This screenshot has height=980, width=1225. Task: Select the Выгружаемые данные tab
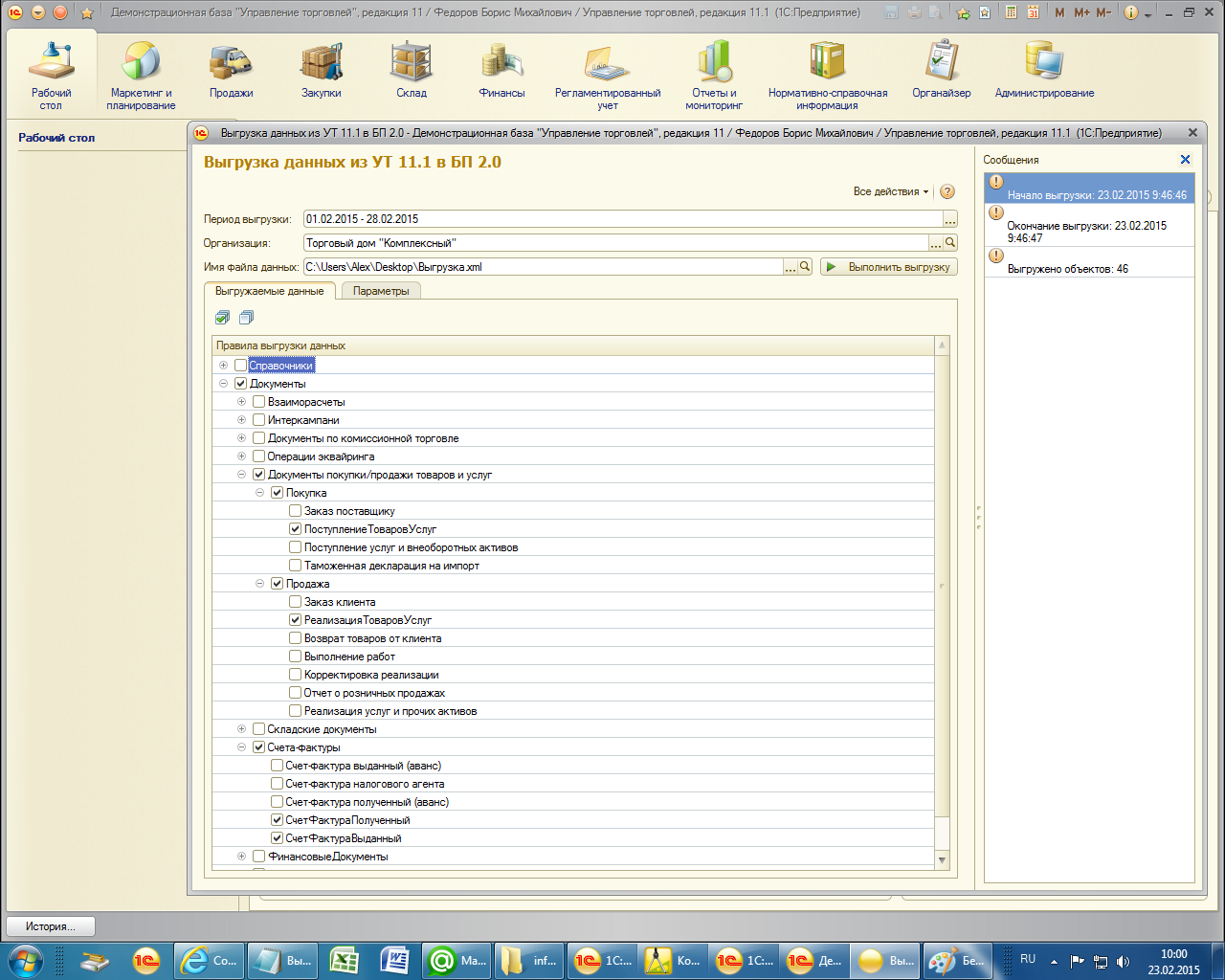tap(270, 291)
